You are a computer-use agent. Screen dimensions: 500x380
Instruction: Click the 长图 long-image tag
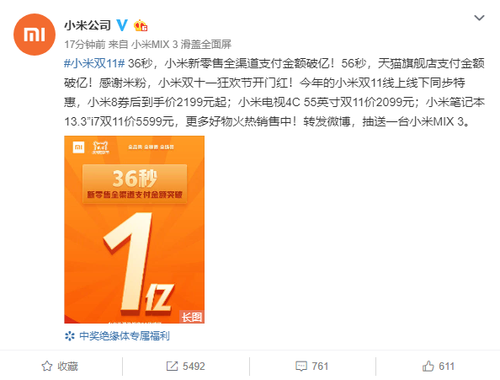point(192,317)
